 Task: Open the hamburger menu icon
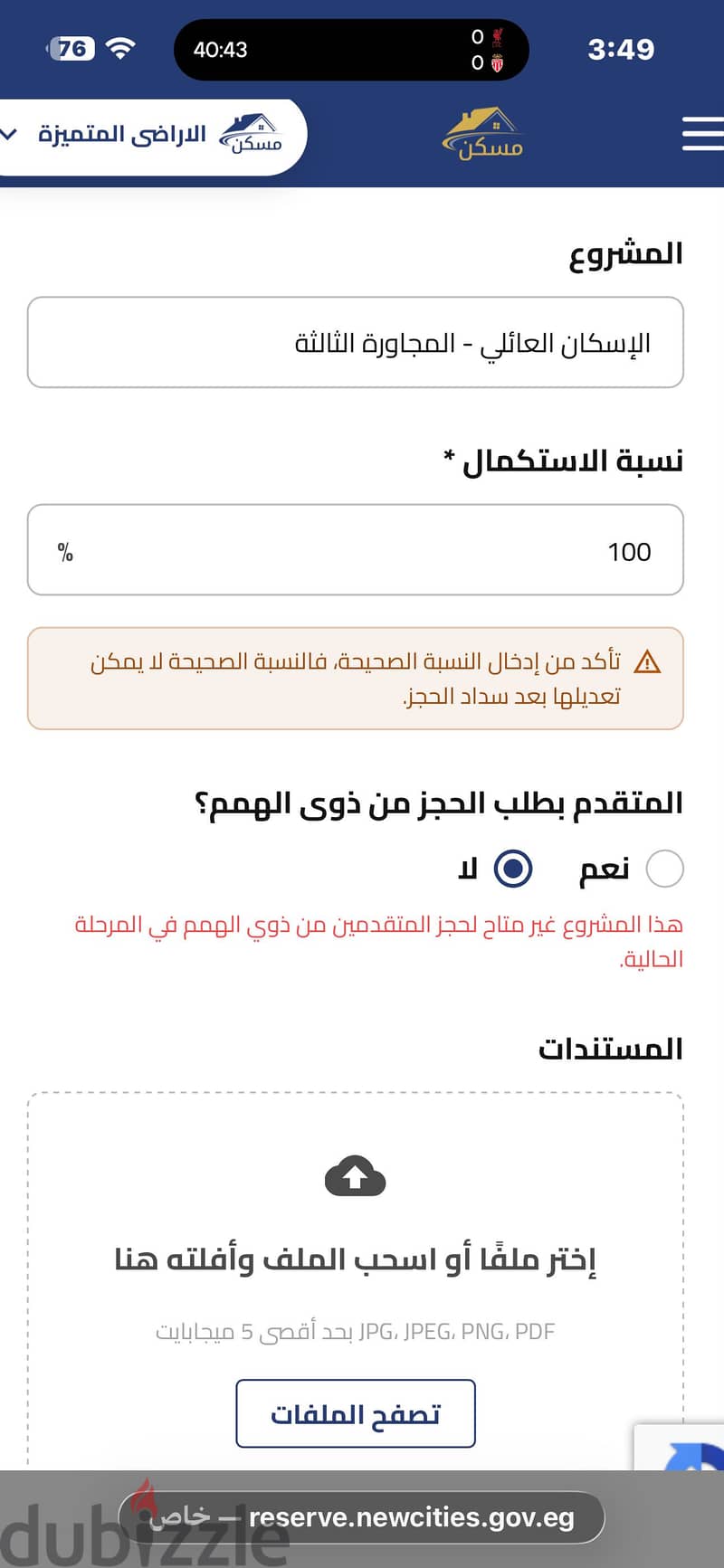[x=703, y=134]
